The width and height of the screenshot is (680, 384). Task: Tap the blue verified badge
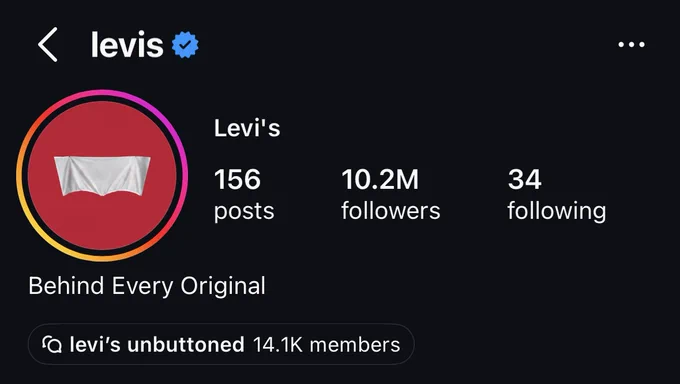click(x=185, y=45)
